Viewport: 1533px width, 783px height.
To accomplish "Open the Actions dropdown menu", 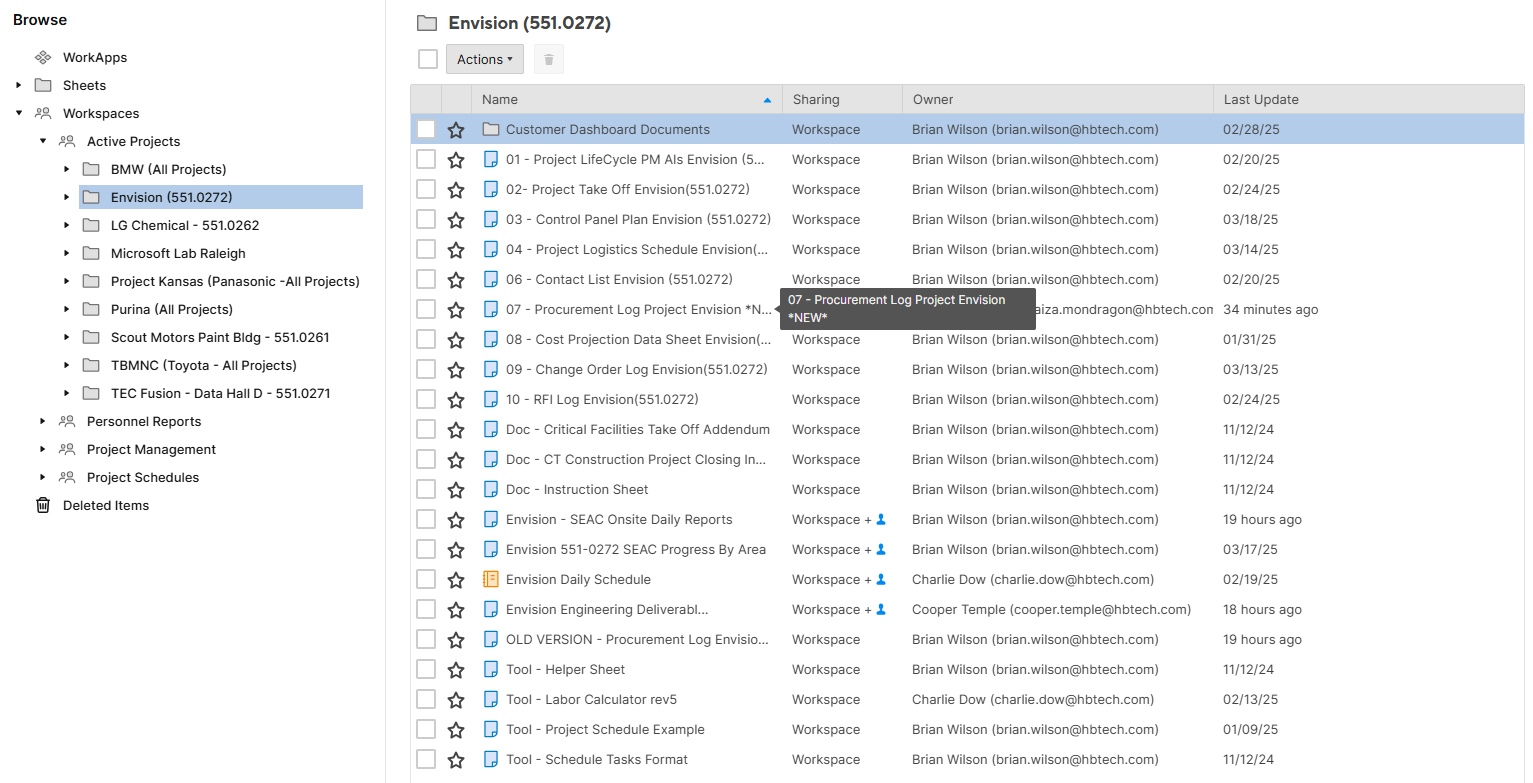I will tap(484, 59).
